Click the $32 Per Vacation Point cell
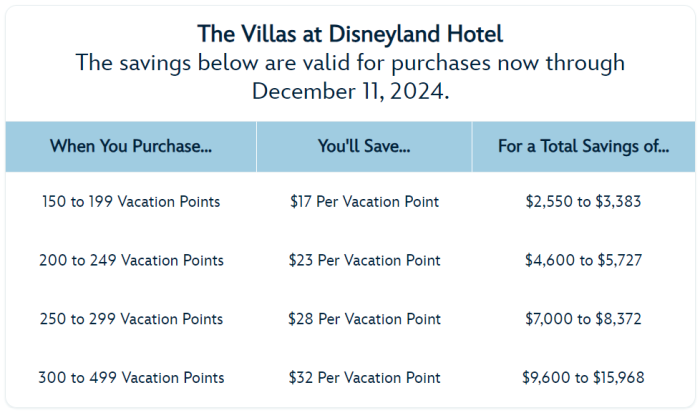Viewport: 700px width, 413px height. pos(364,378)
